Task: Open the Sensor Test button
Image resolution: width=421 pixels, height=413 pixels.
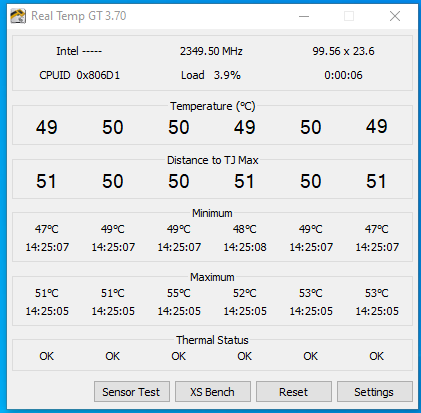Action: 132,392
